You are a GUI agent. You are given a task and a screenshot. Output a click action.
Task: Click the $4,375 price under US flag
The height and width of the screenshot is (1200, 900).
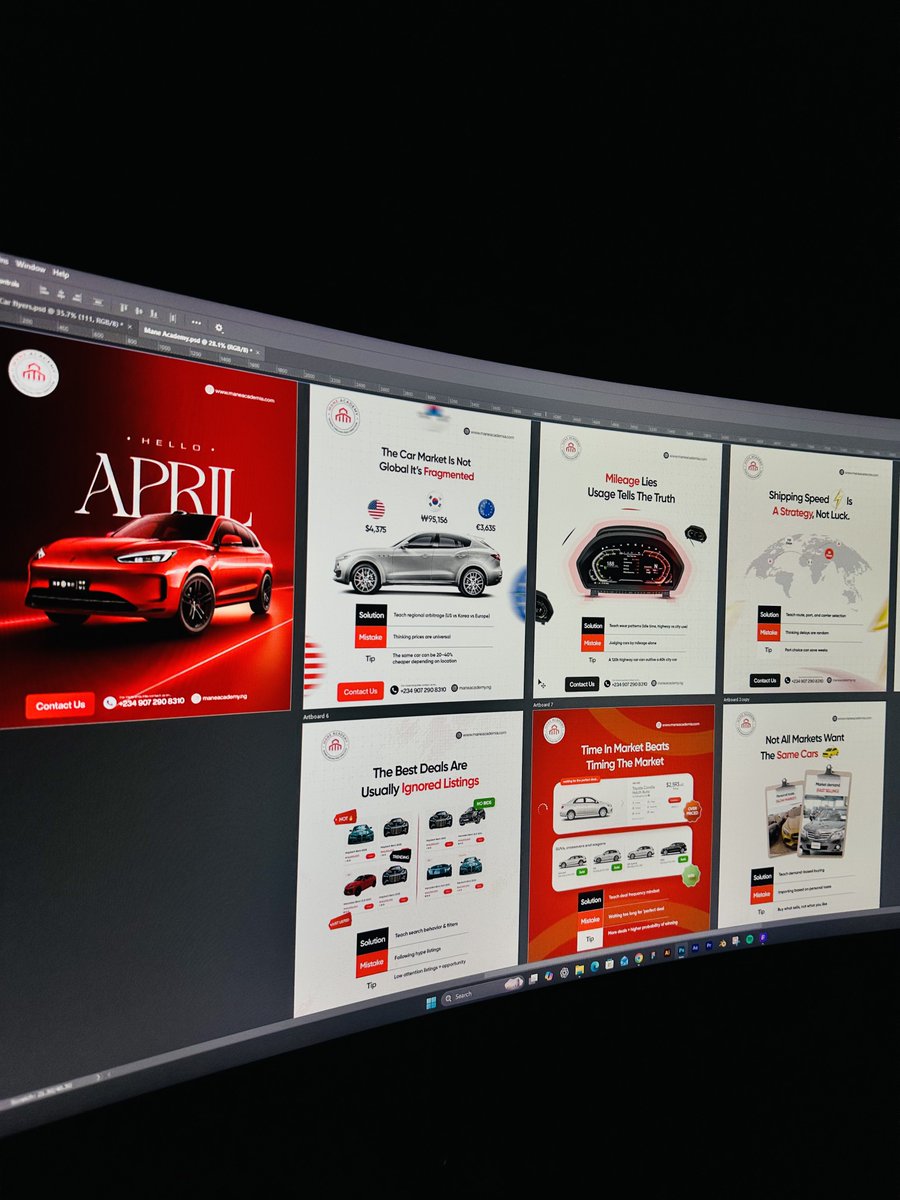(376, 529)
